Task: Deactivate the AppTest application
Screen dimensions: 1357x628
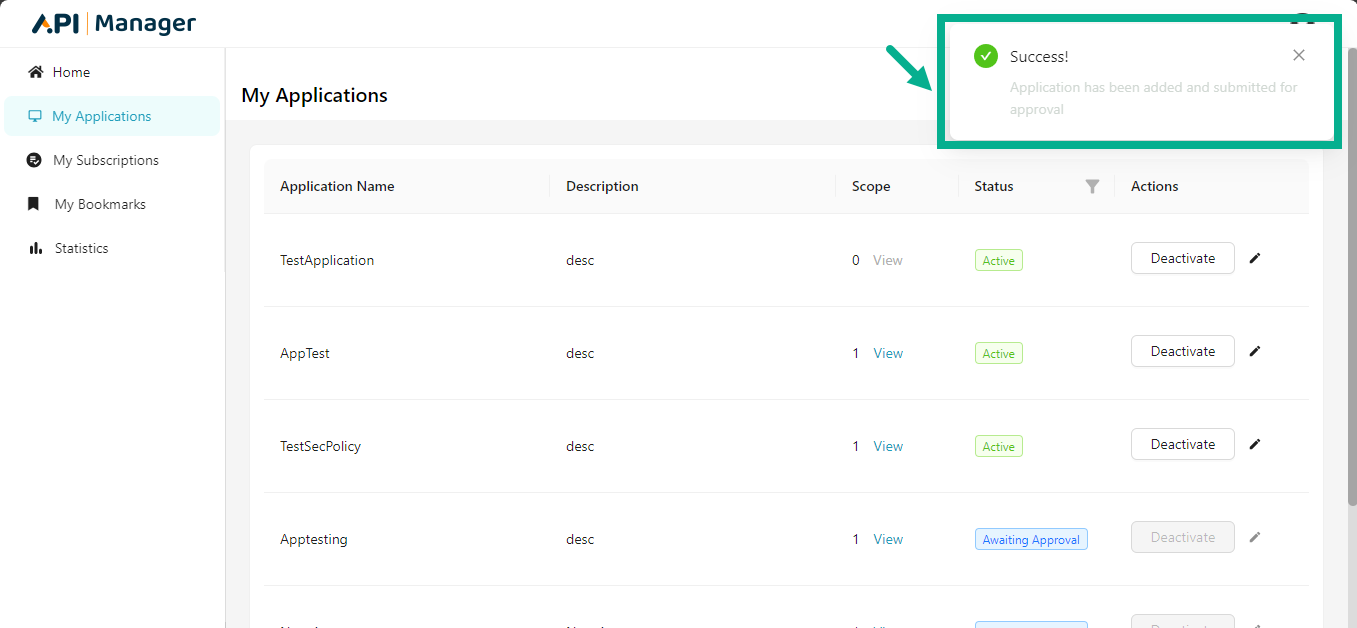Action: tap(1182, 351)
